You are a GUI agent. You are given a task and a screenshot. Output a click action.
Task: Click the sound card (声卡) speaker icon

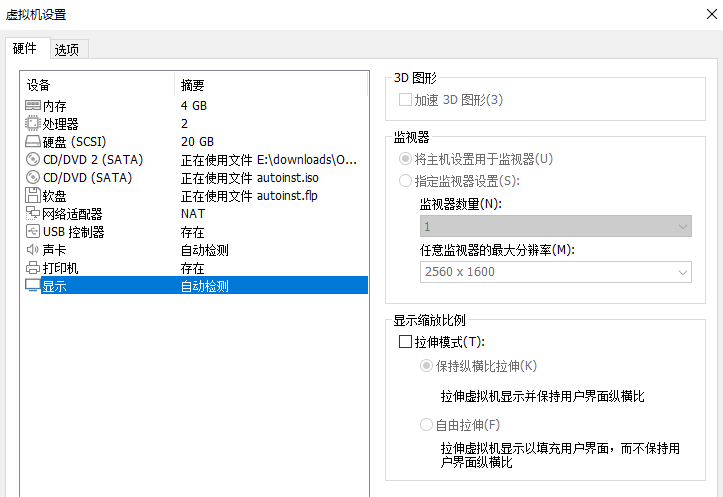[32, 250]
